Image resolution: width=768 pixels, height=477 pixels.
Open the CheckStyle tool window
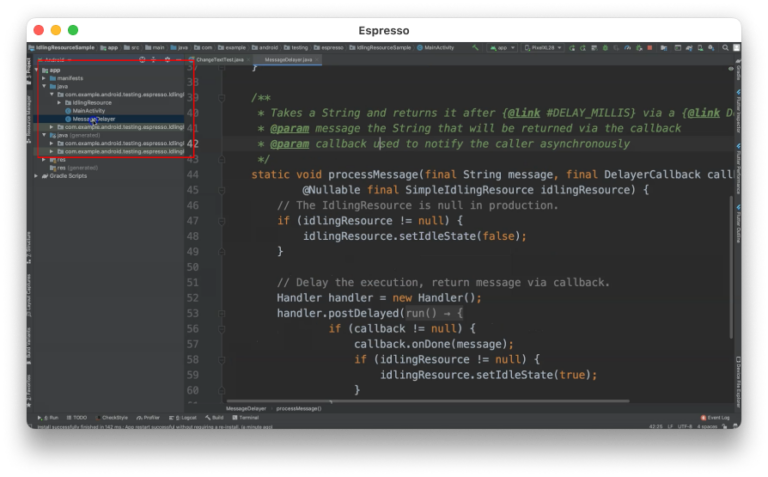click(112, 418)
